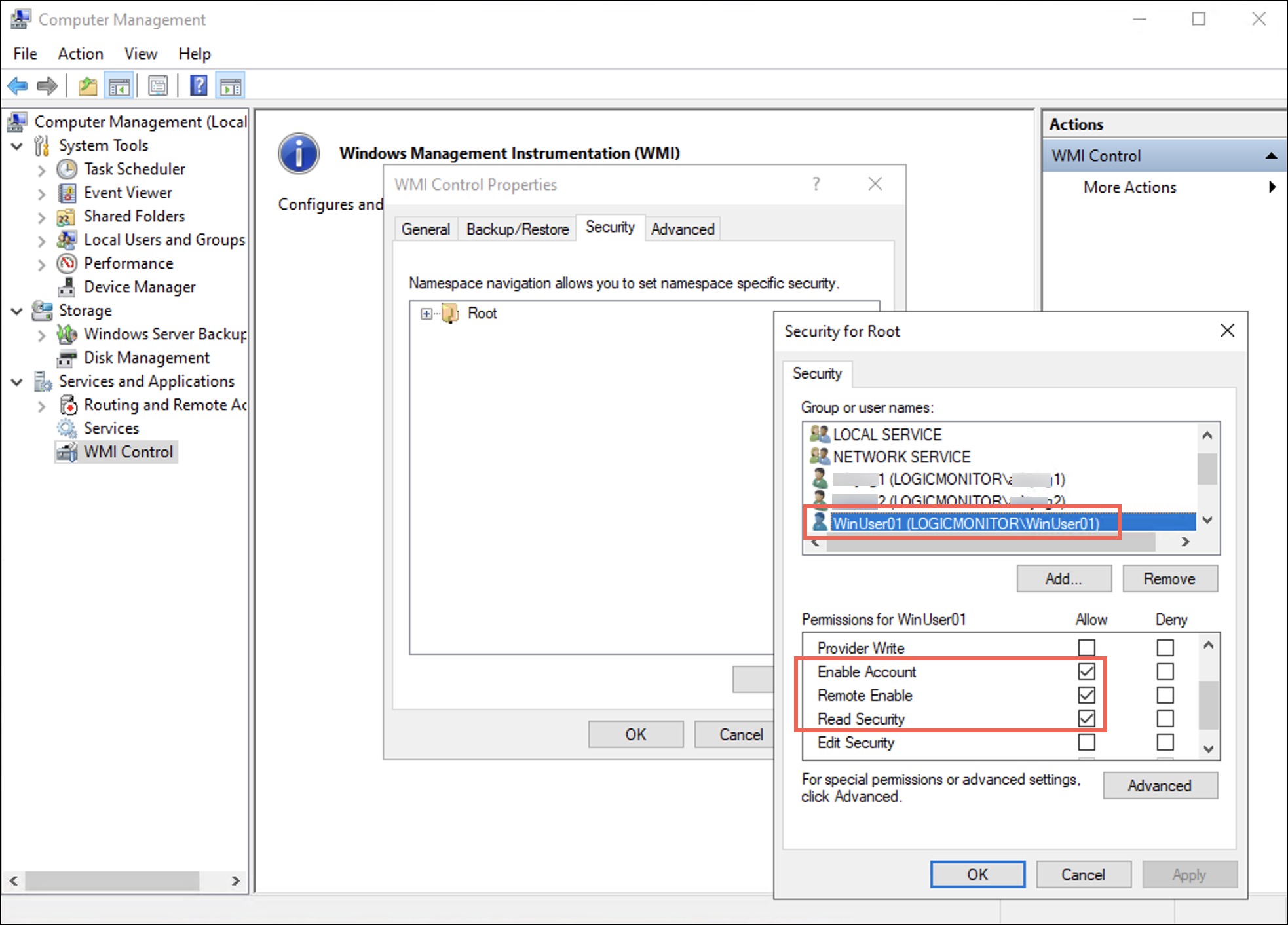Image resolution: width=1288 pixels, height=925 pixels.
Task: Expand the Root namespace node
Action: click(x=426, y=314)
